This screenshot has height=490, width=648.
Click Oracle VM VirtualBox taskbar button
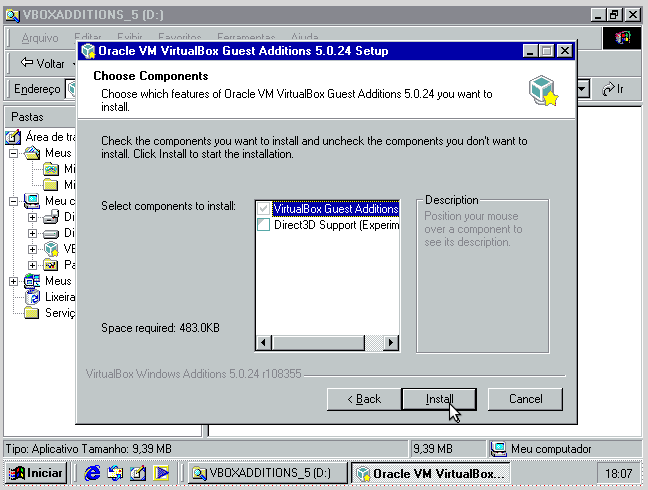(x=431, y=473)
